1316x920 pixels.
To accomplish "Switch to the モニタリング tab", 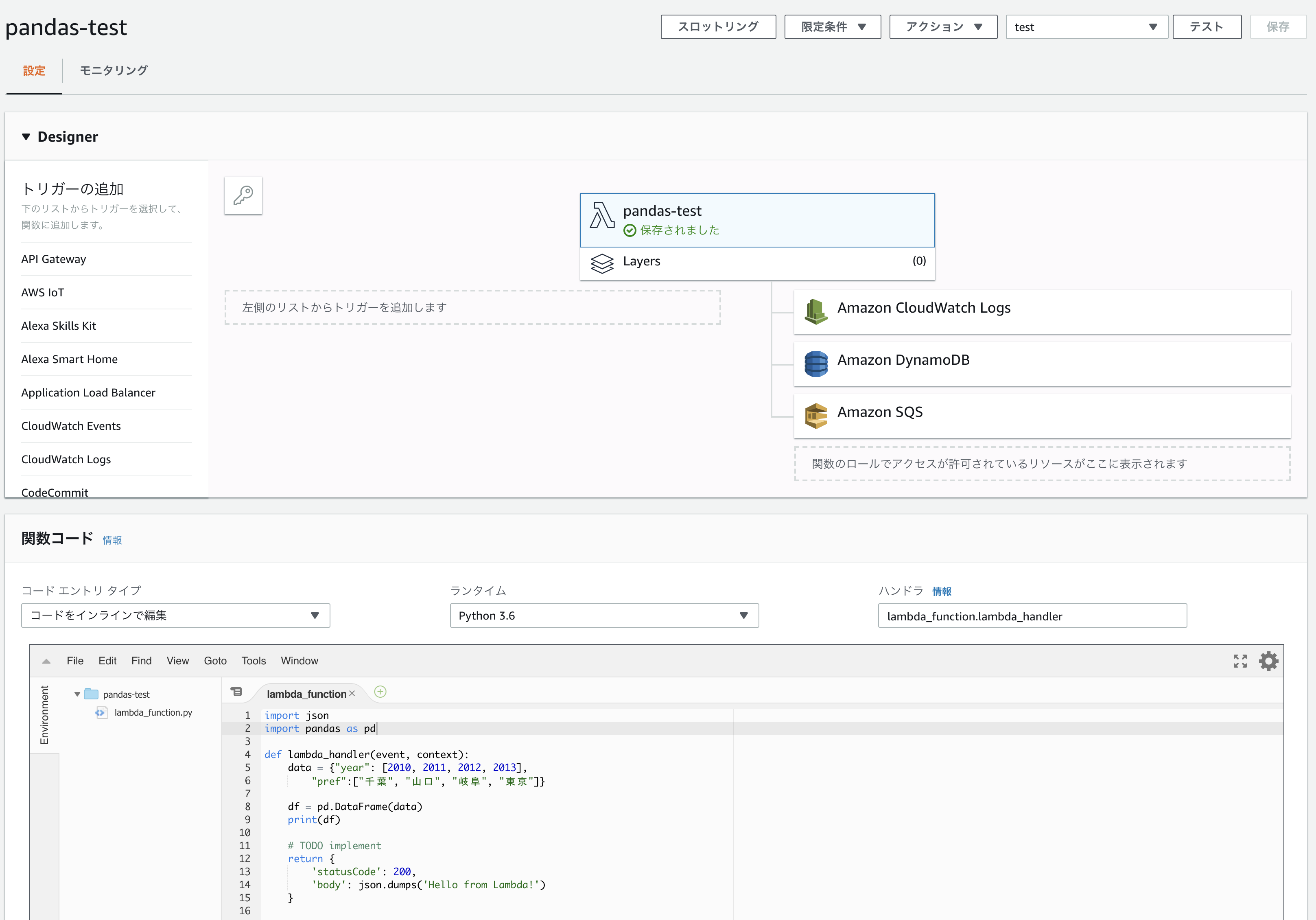I will (113, 70).
